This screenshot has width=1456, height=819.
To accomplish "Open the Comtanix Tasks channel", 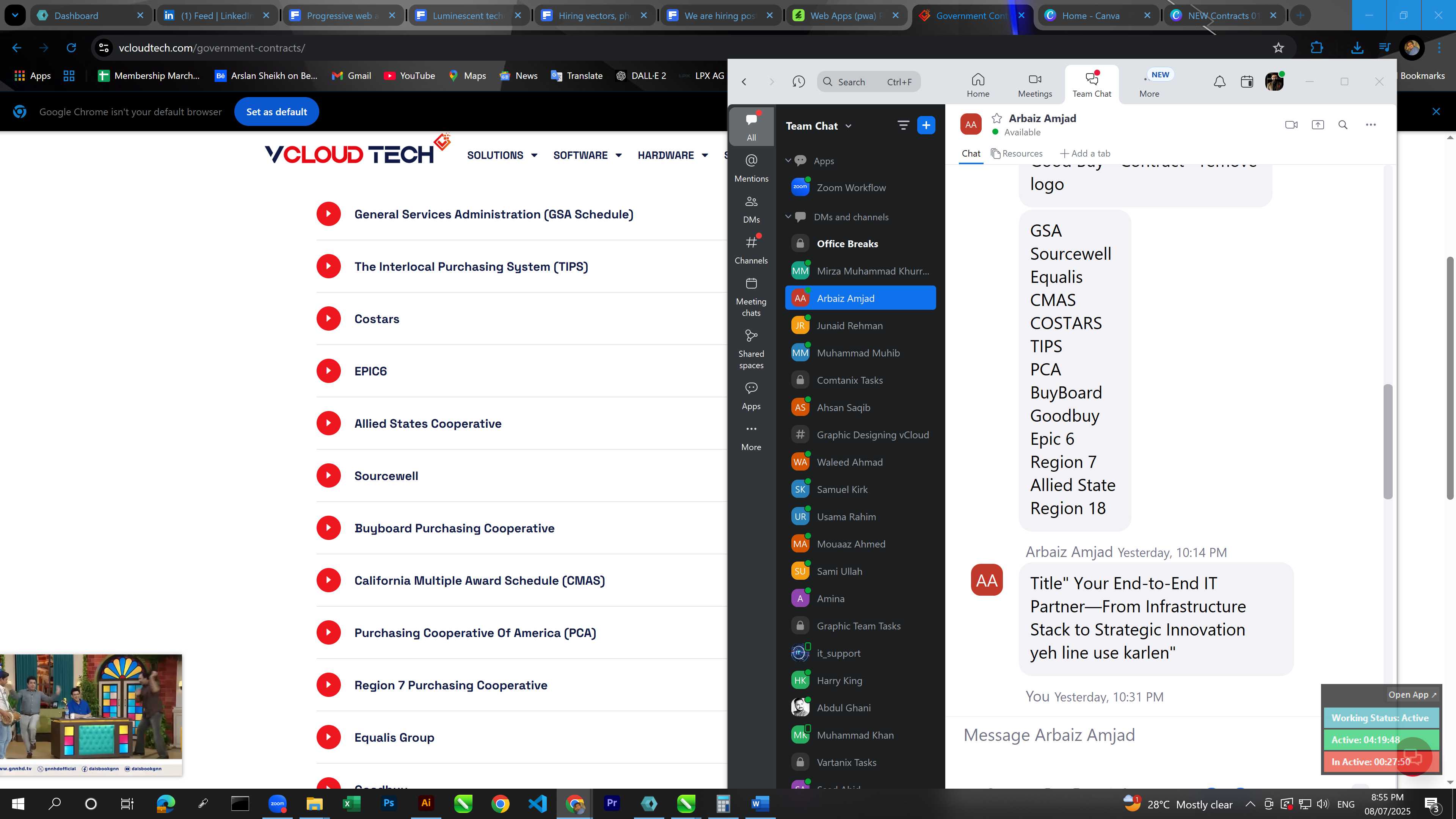I will click(860, 380).
